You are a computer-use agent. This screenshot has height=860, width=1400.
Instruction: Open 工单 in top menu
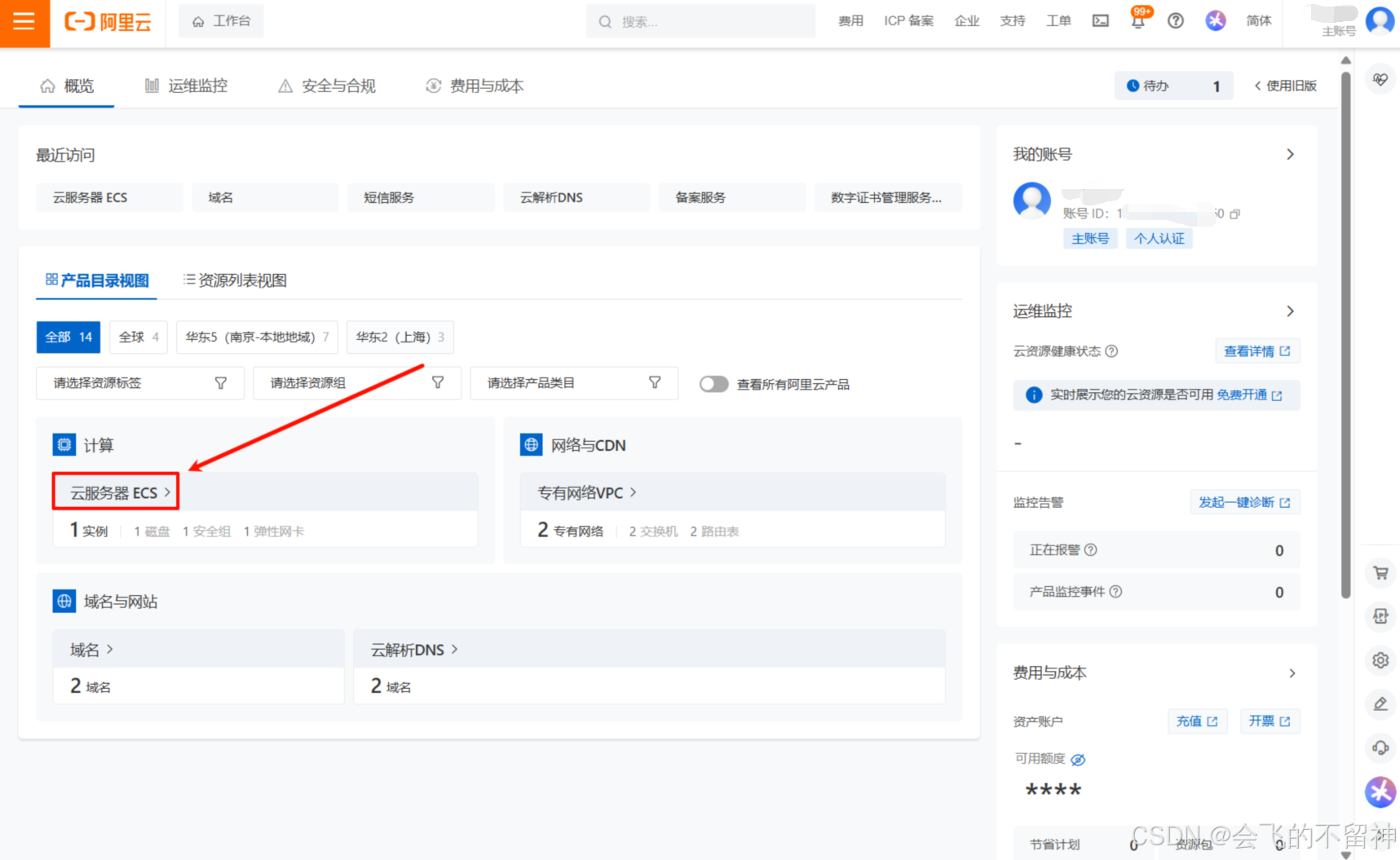pos(1058,21)
